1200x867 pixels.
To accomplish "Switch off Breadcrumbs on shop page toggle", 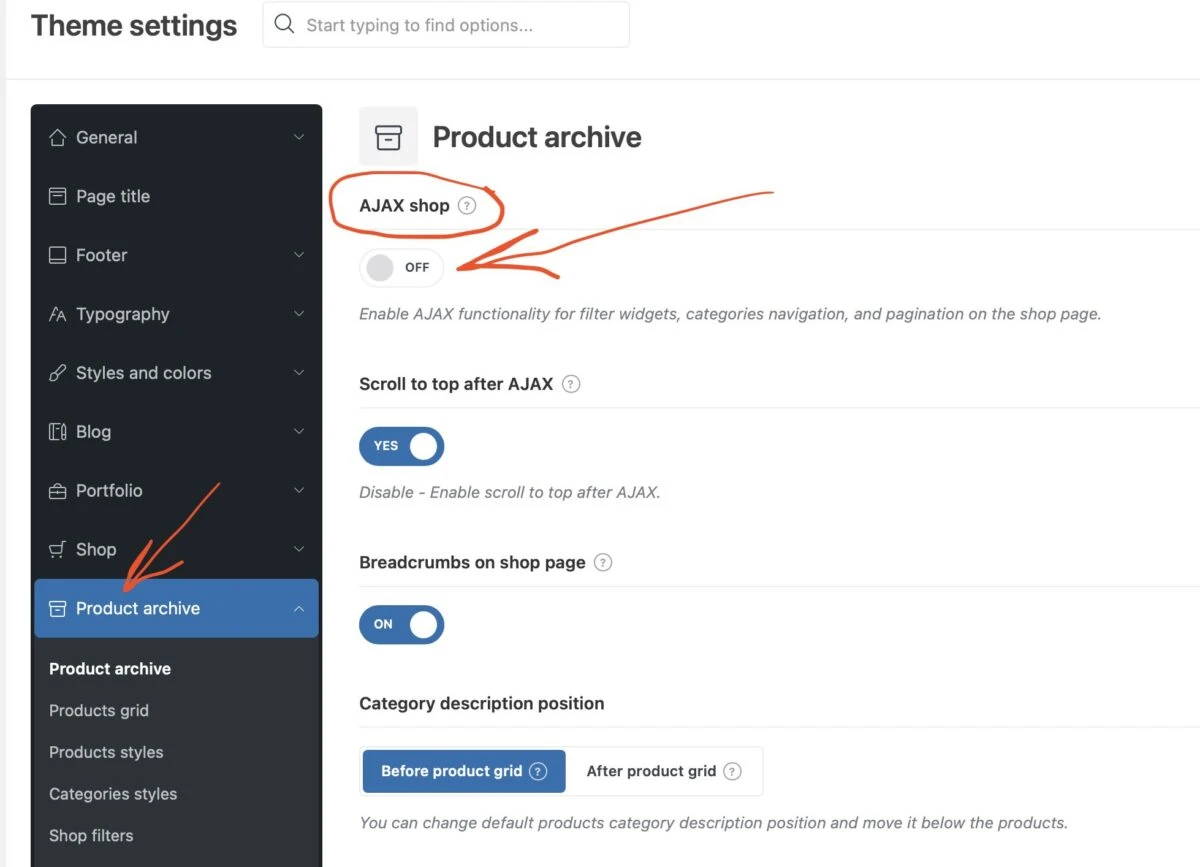I will (x=401, y=624).
